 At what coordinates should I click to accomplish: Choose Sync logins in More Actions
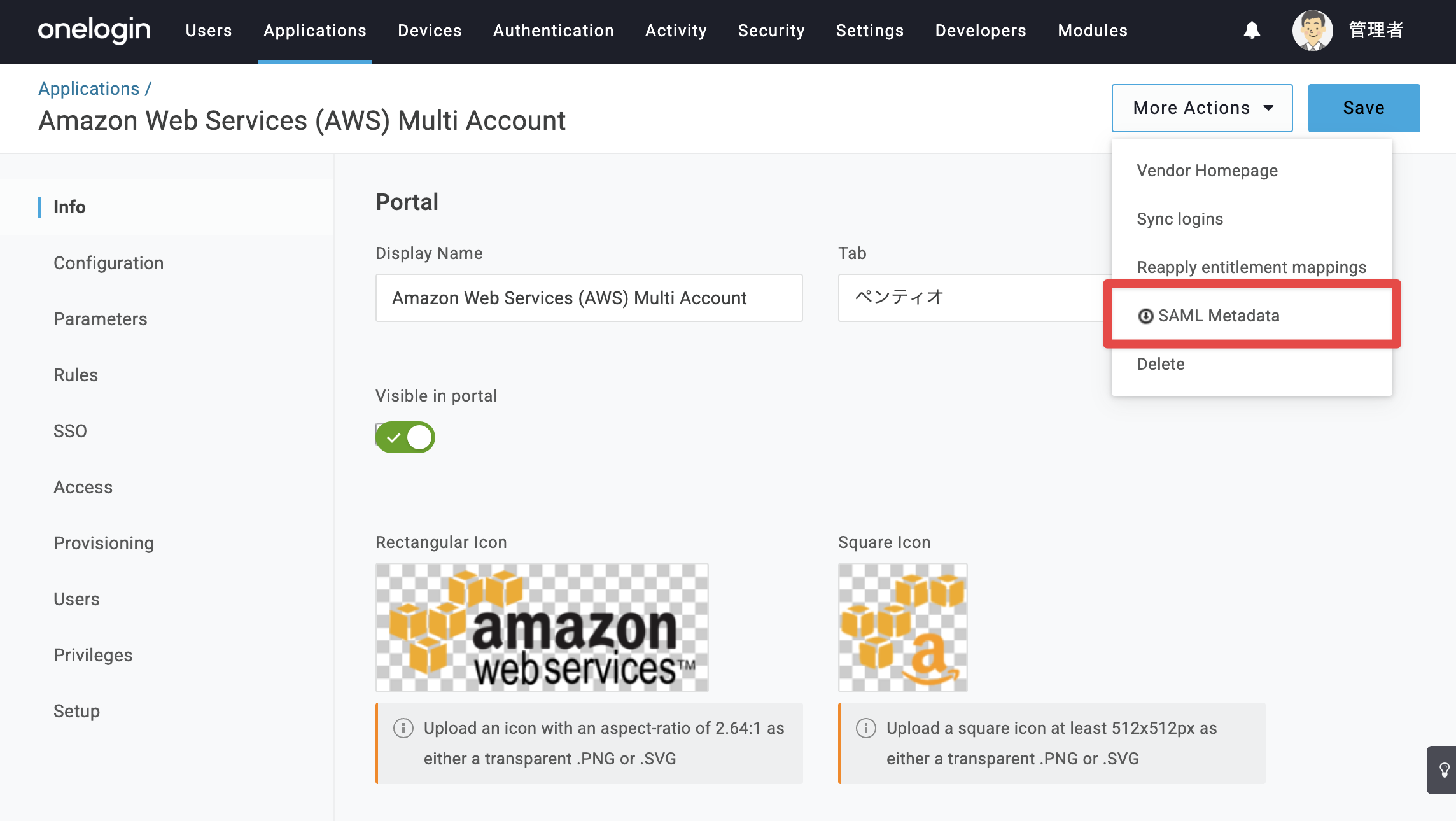tap(1252, 219)
